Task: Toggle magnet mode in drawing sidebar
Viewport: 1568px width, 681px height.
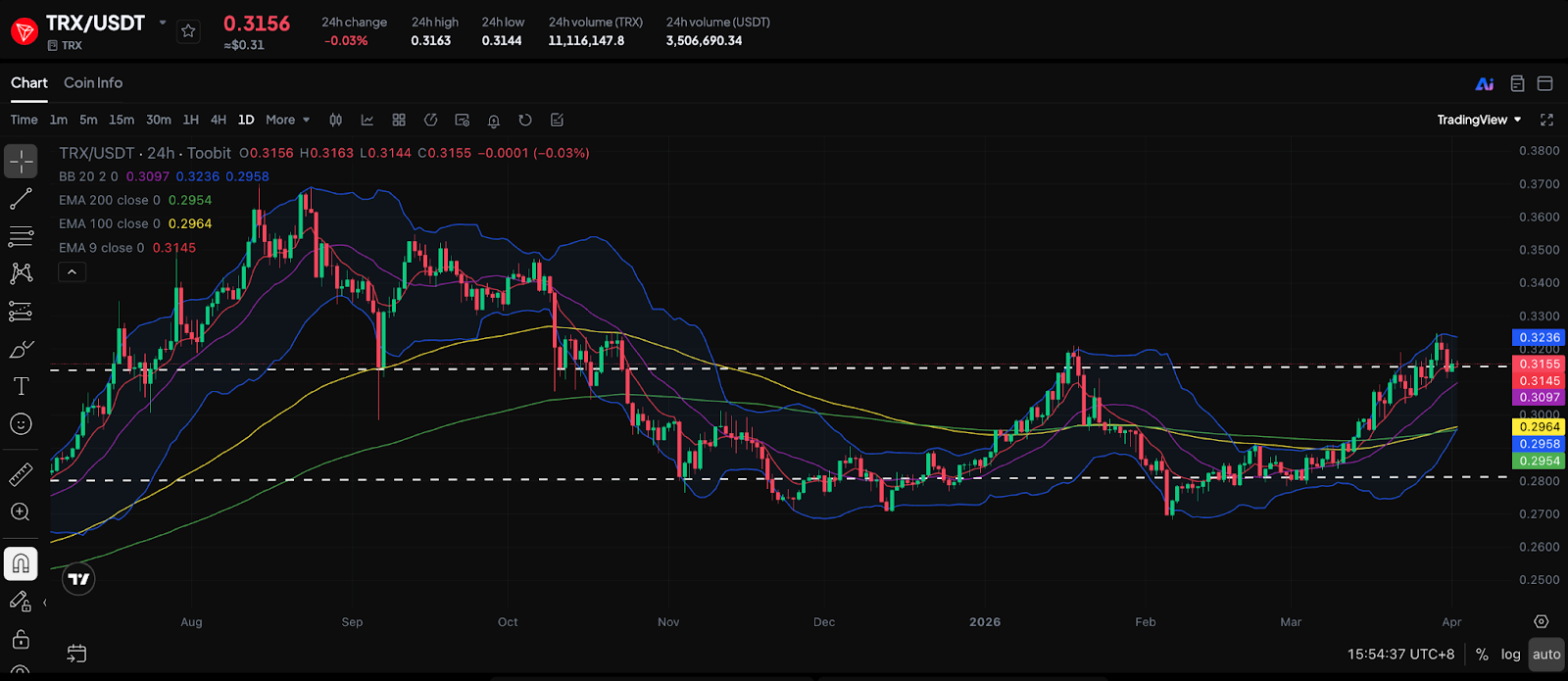Action: pos(21,563)
